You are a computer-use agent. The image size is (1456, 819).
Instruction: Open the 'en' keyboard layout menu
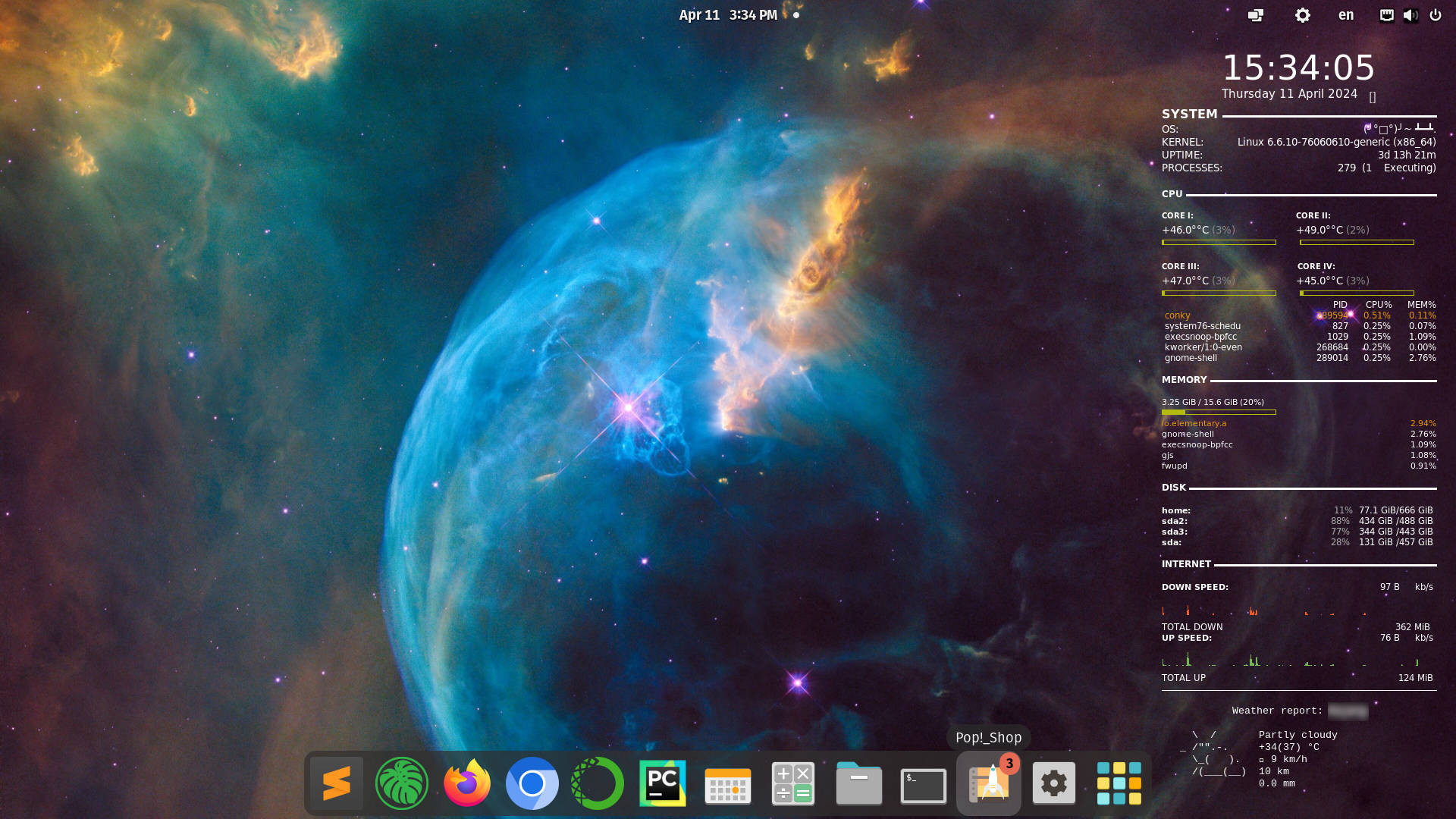point(1345,15)
